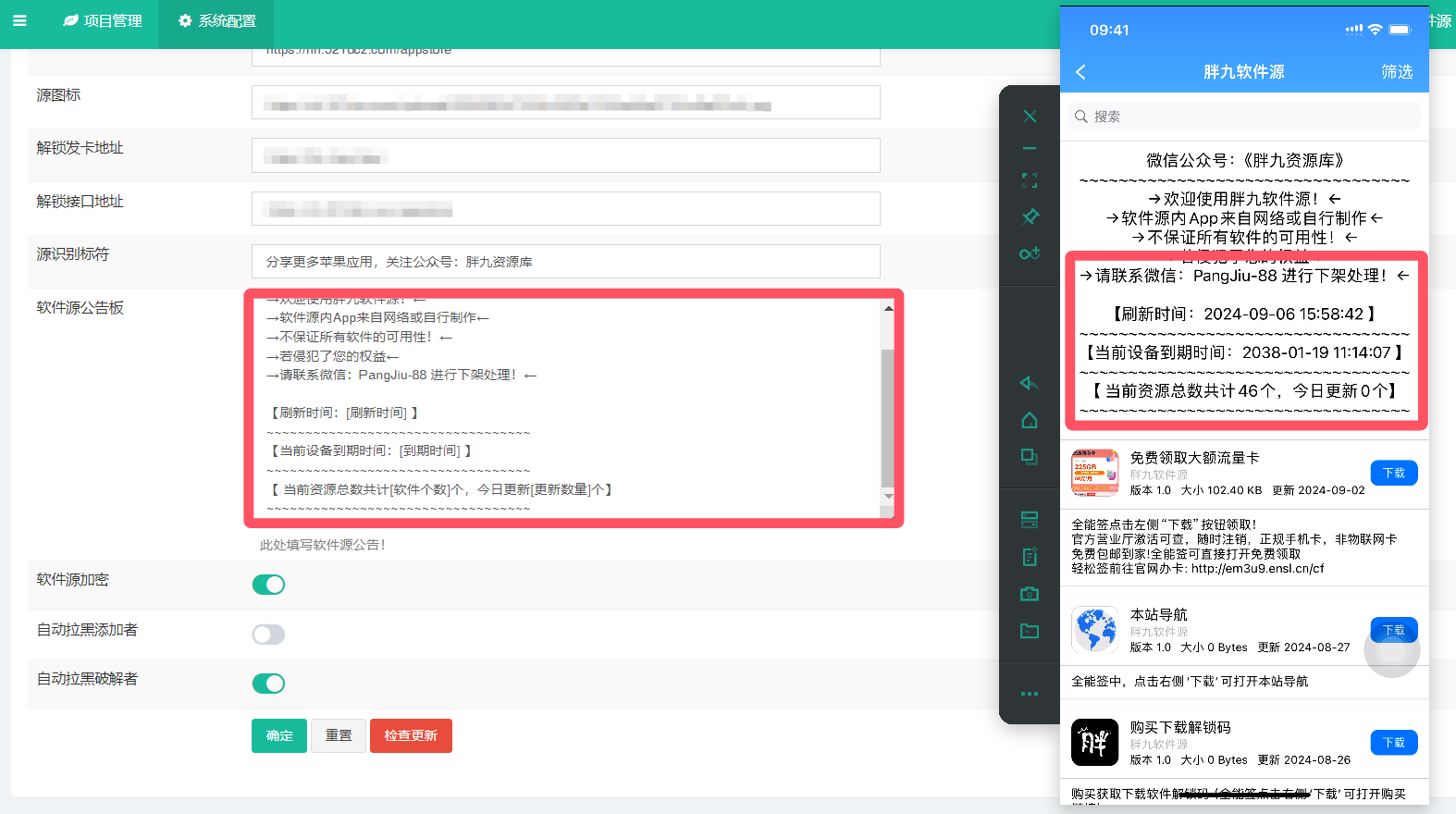Click the infinity-plus icon in emulator toolbar

pyautogui.click(x=1030, y=253)
